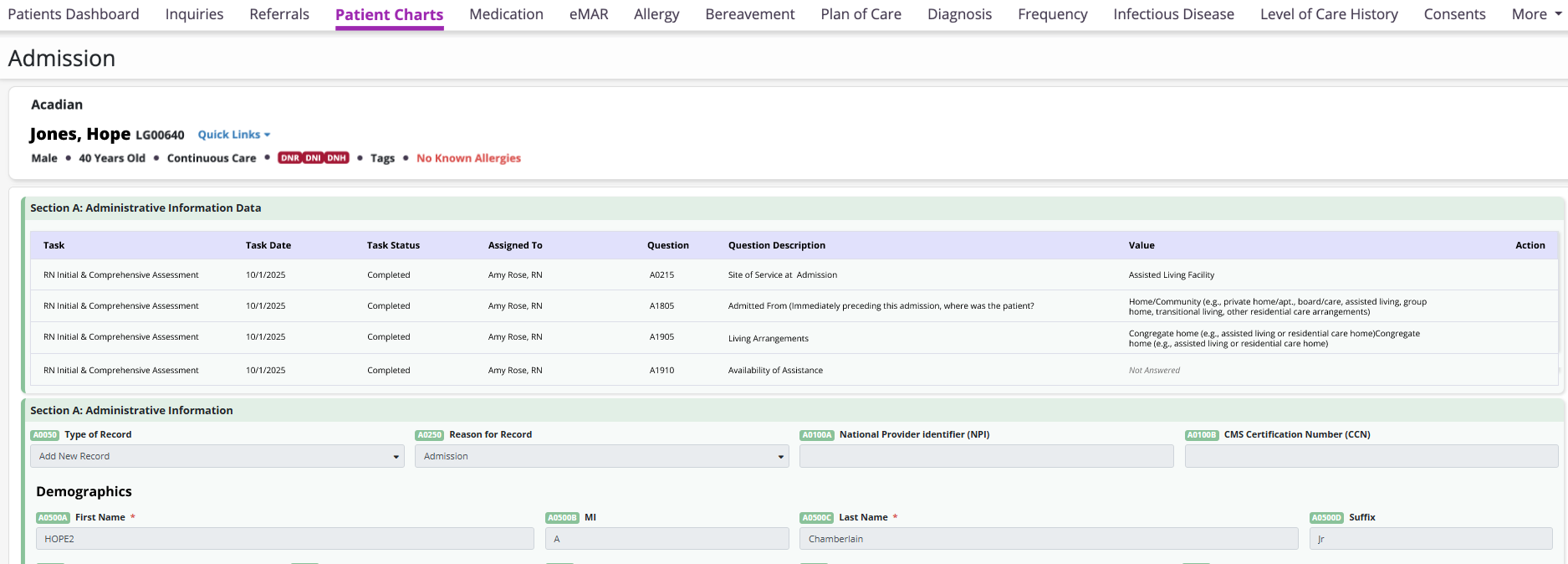Go to the Patients Dashboard tab
This screenshot has height=564, width=1568.
74,14
